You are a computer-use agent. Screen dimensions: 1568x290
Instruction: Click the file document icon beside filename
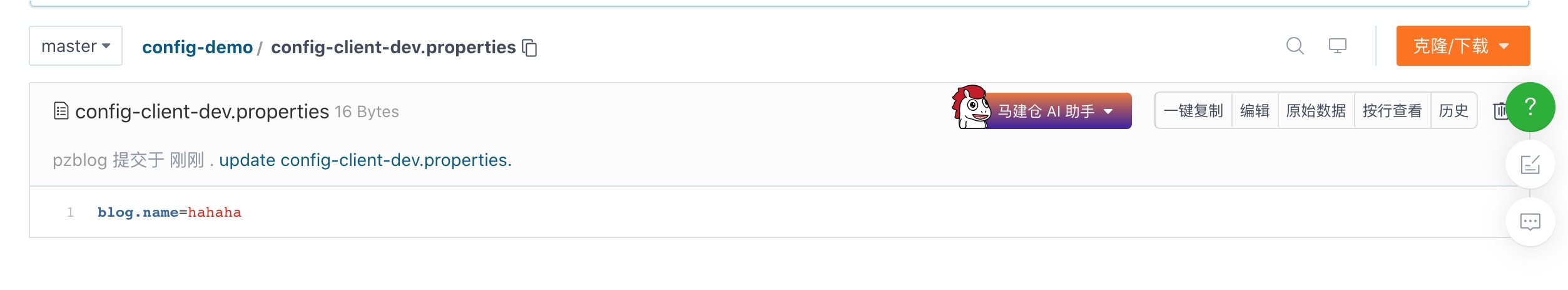(x=61, y=111)
